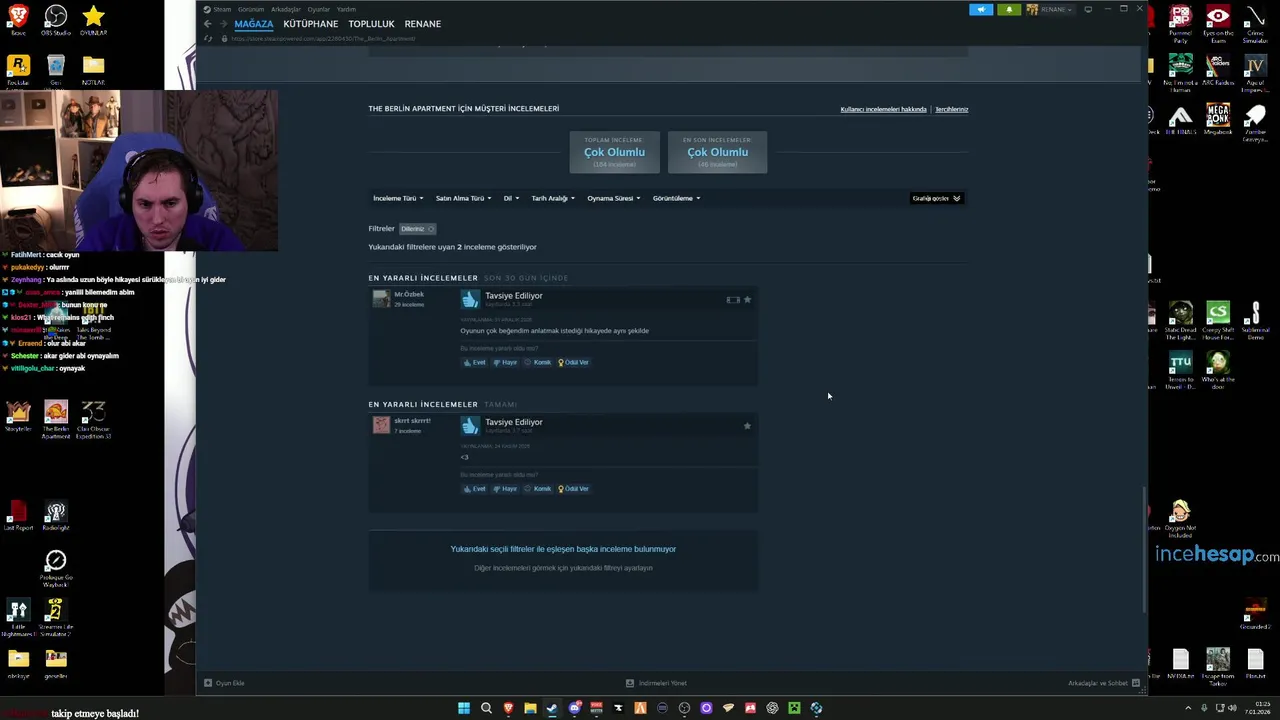
Task: Click the Steam page vertical scrollbar
Action: (x=1144, y=548)
